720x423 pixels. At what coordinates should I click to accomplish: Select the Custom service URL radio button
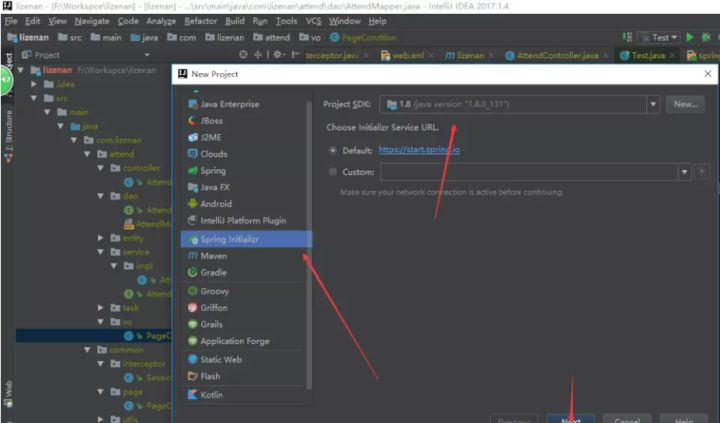pyautogui.click(x=333, y=172)
